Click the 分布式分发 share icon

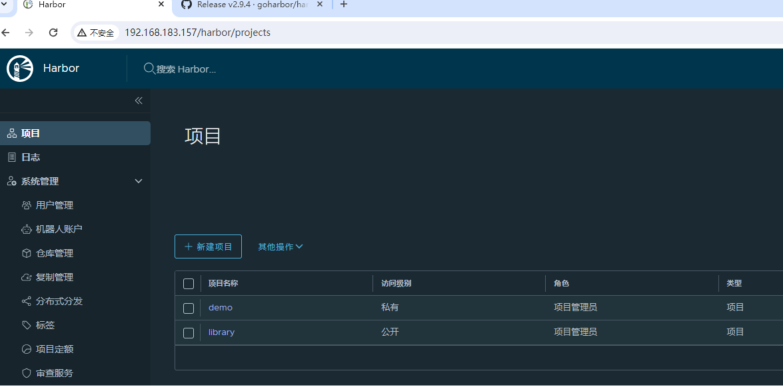[x=26, y=301]
